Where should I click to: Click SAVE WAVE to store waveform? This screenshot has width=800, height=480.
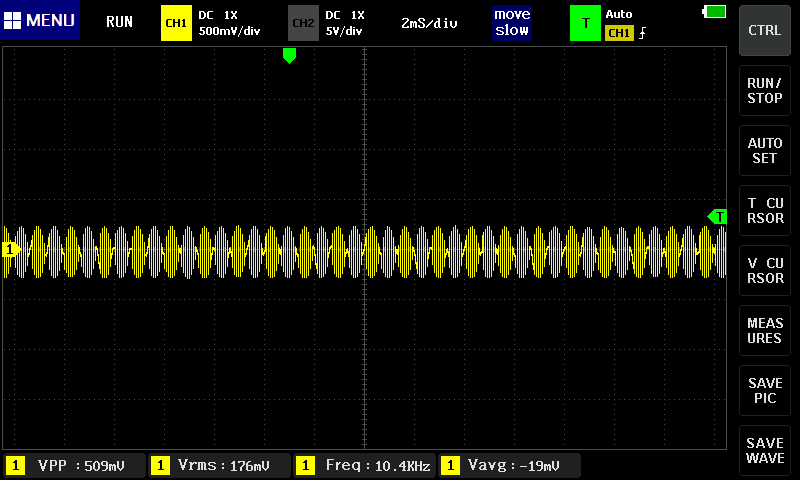(765, 450)
